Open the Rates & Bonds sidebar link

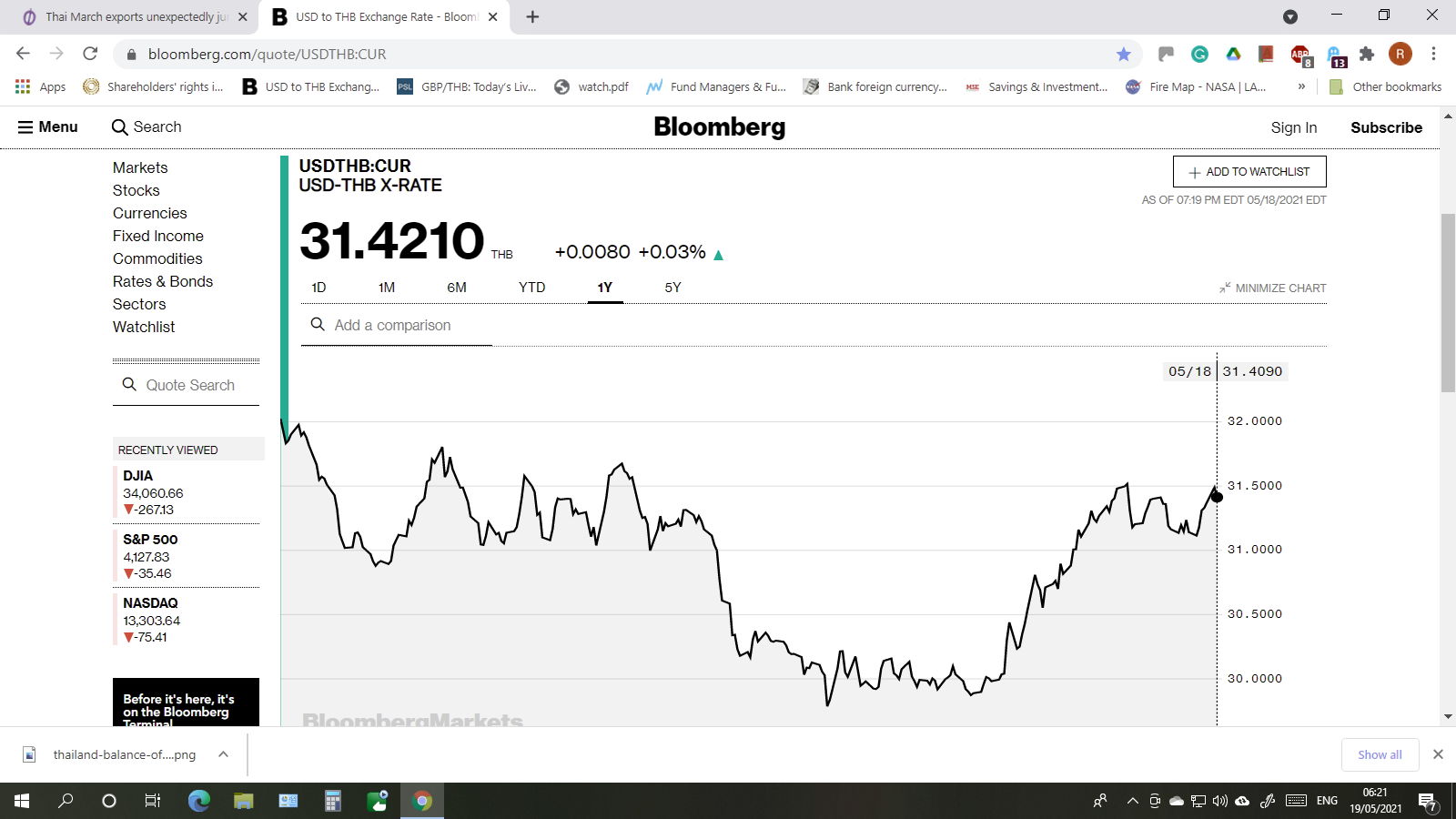[163, 281]
